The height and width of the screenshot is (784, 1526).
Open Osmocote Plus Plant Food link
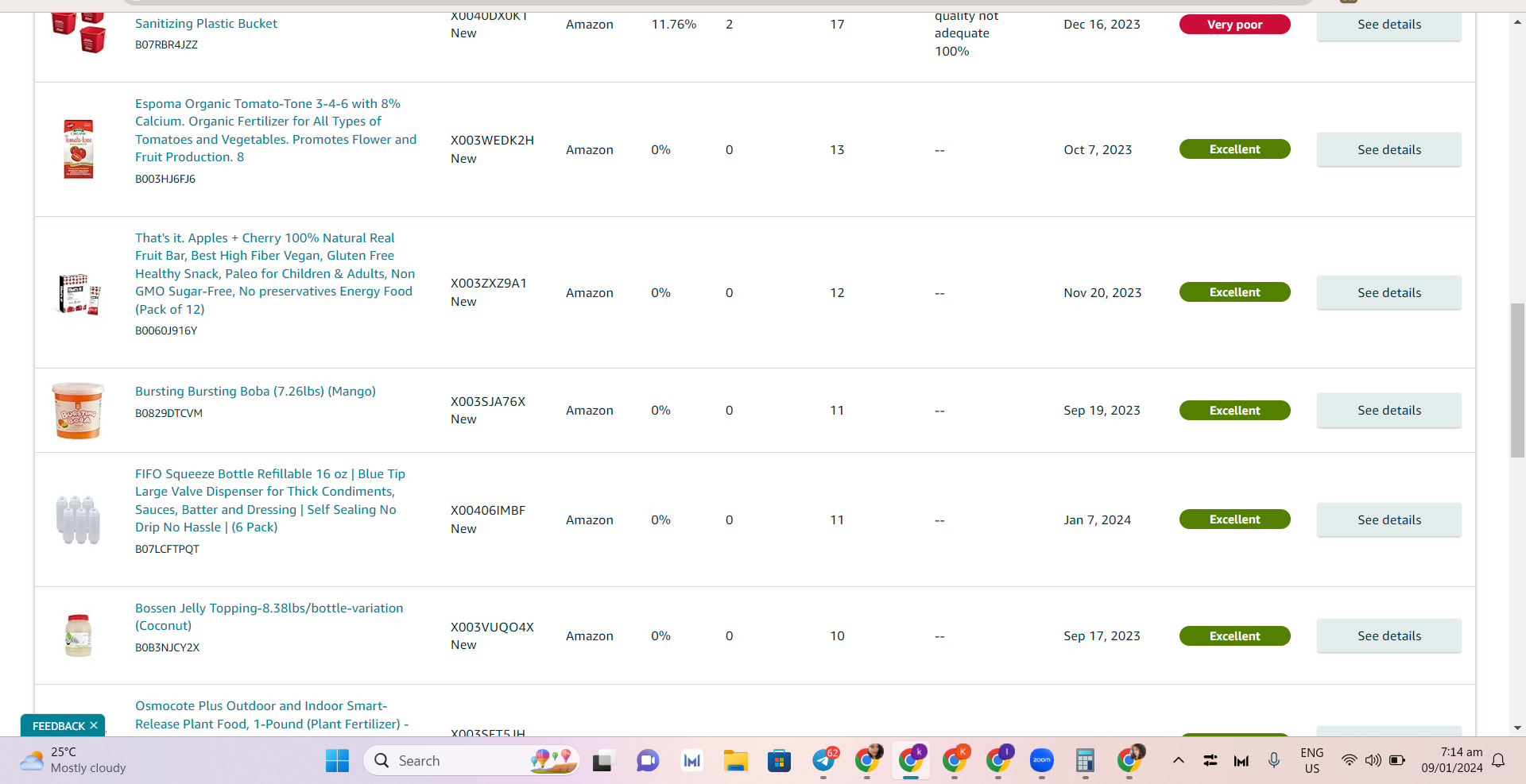[272, 715]
